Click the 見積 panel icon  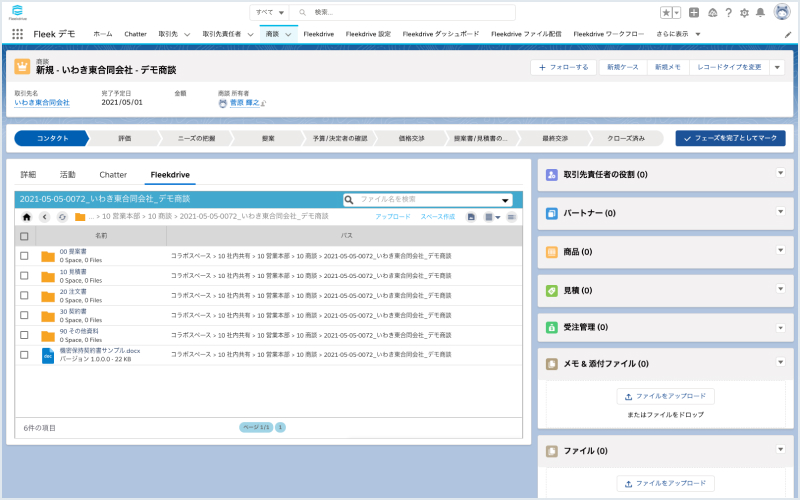pos(552,291)
